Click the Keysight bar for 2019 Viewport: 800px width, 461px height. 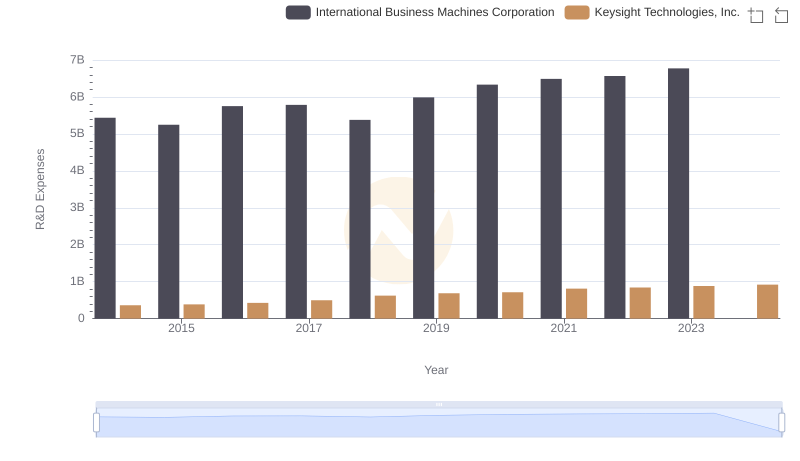point(449,305)
